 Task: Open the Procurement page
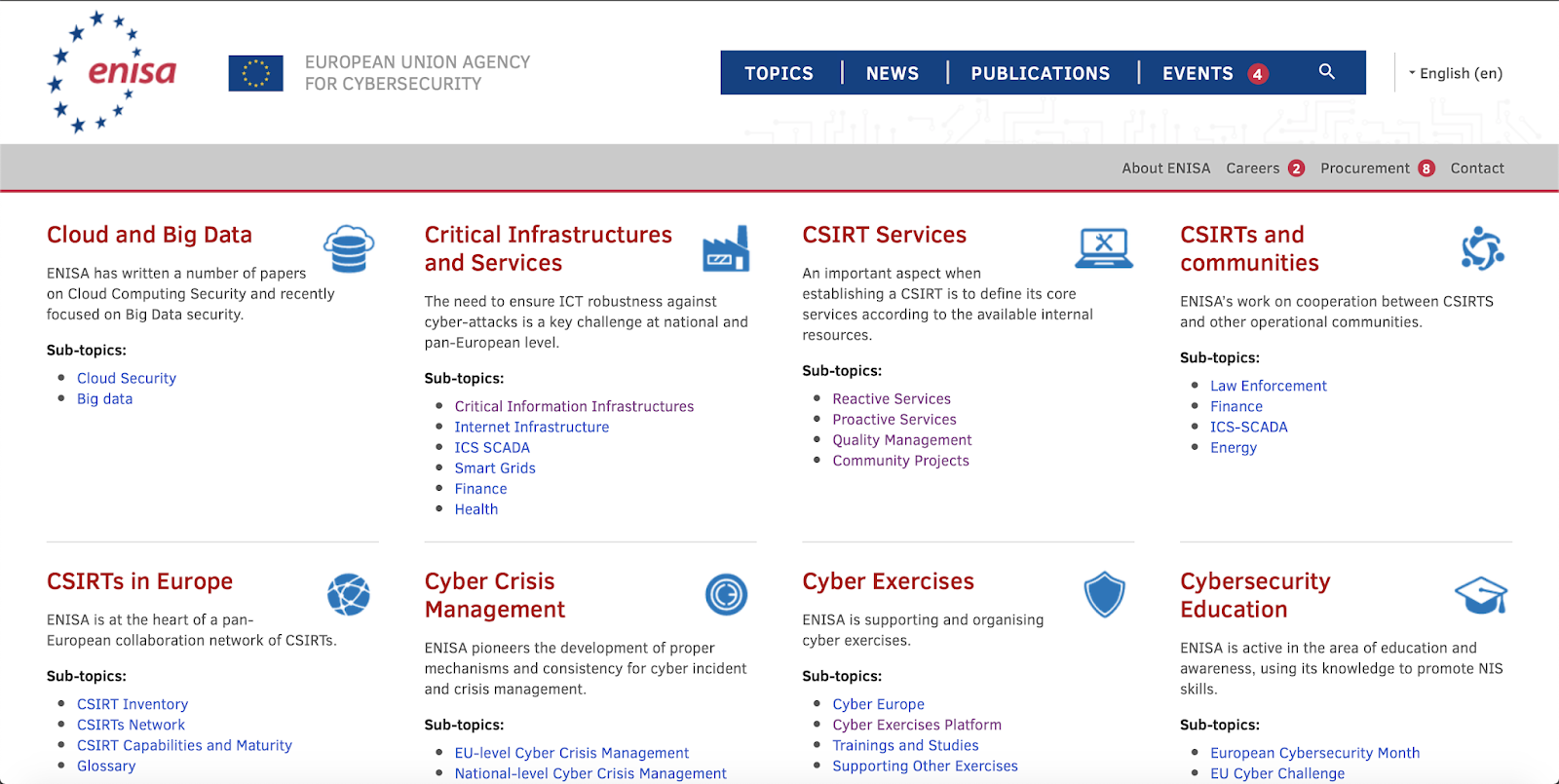coord(1365,168)
